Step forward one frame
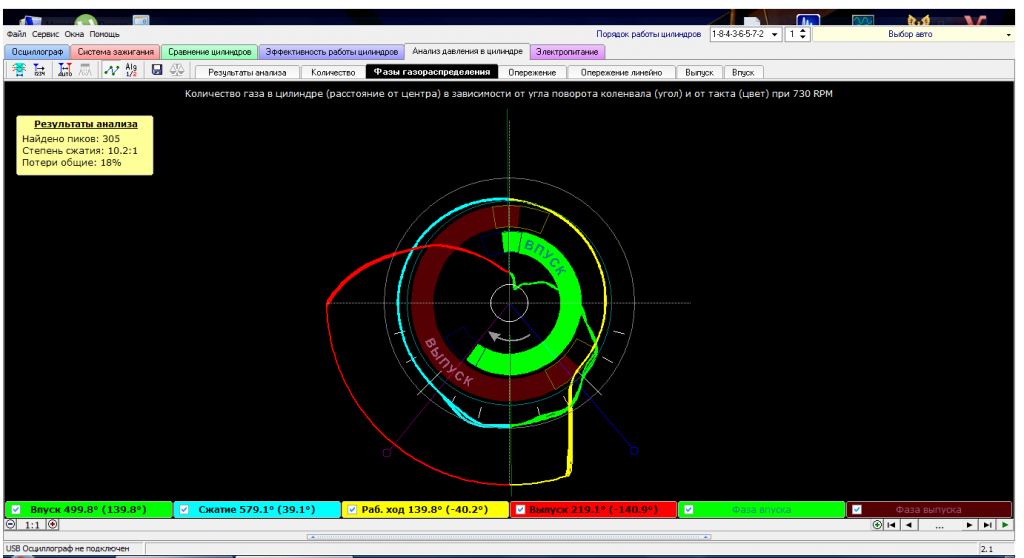This screenshot has height=558, width=1024. 970,525
